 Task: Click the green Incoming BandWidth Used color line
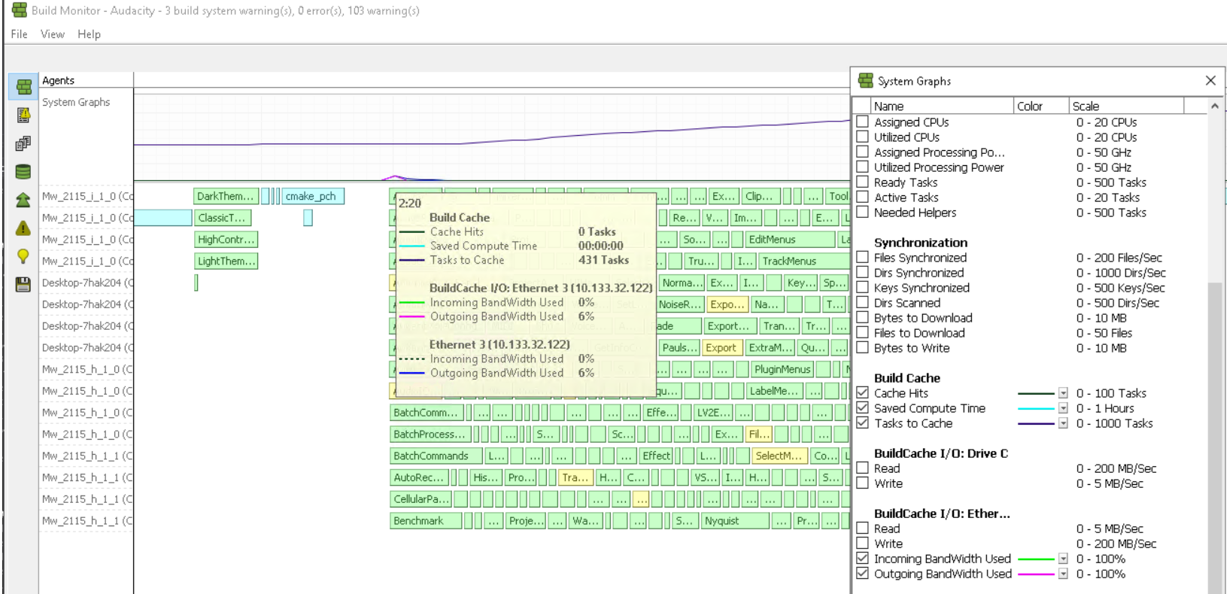(1035, 559)
